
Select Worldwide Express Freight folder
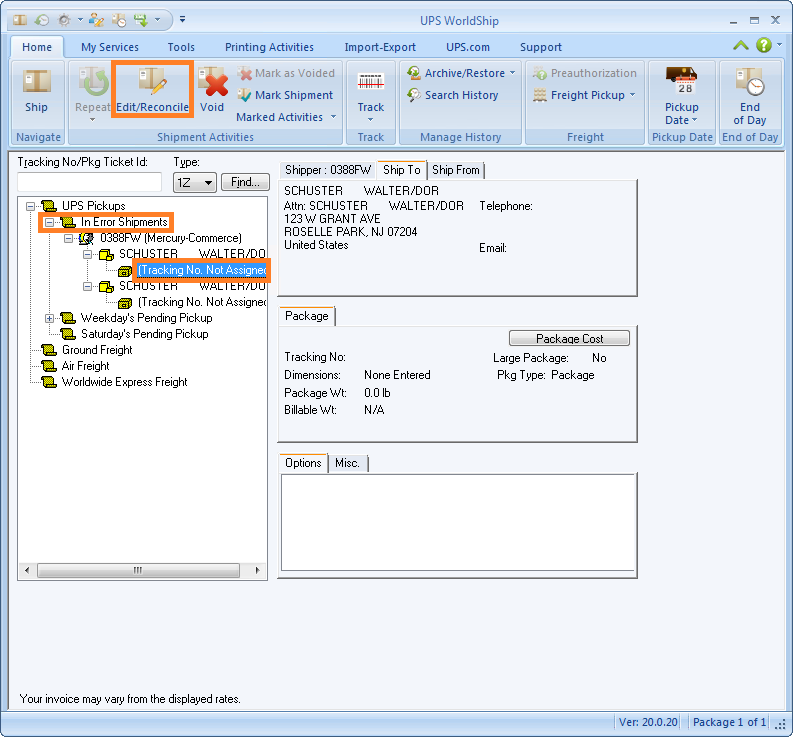click(x=124, y=382)
